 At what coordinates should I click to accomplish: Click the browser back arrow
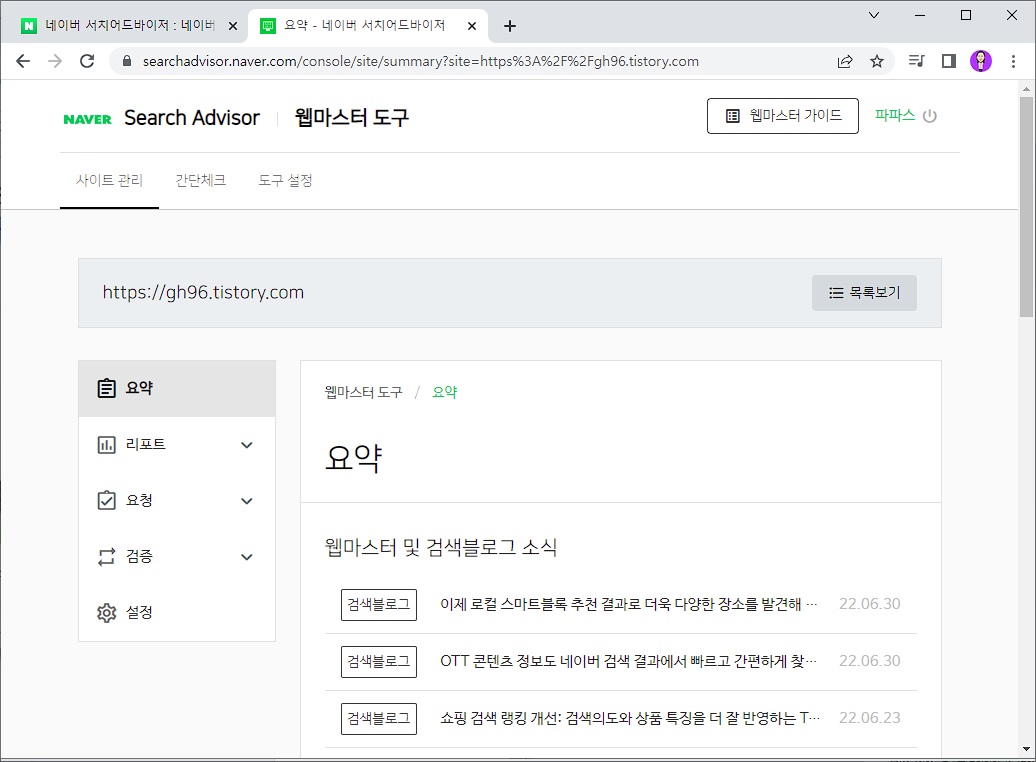click(23, 61)
